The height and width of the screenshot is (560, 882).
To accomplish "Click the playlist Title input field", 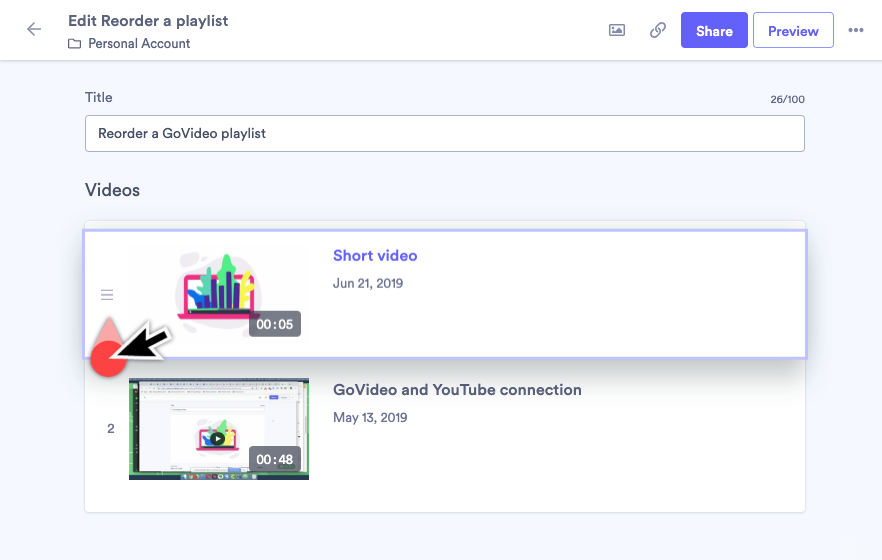I will pyautogui.click(x=444, y=133).
